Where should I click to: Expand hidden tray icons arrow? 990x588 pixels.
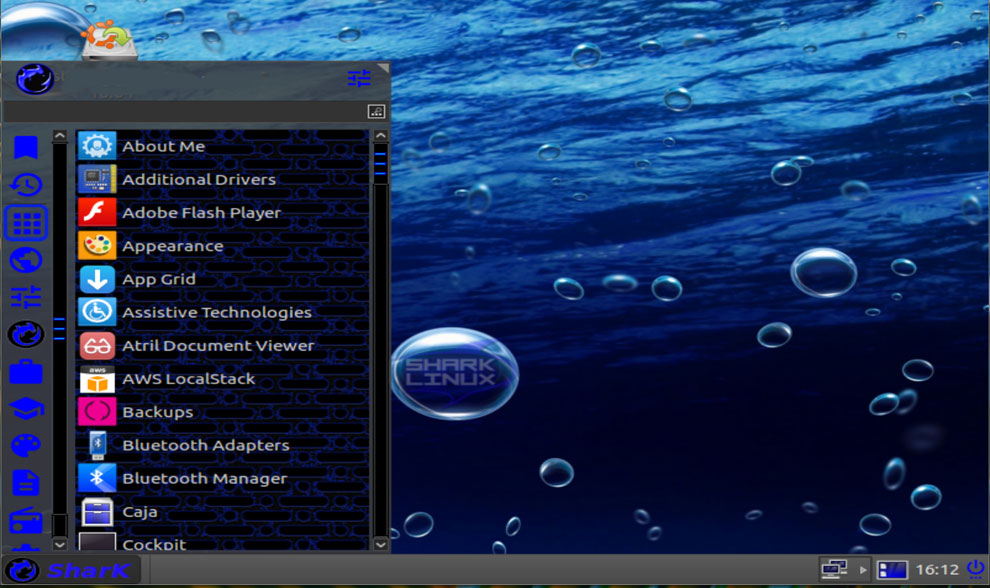tap(863, 570)
